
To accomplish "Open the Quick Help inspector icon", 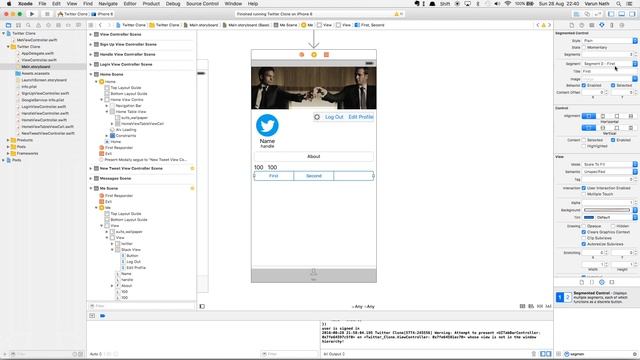I will 582,25.
